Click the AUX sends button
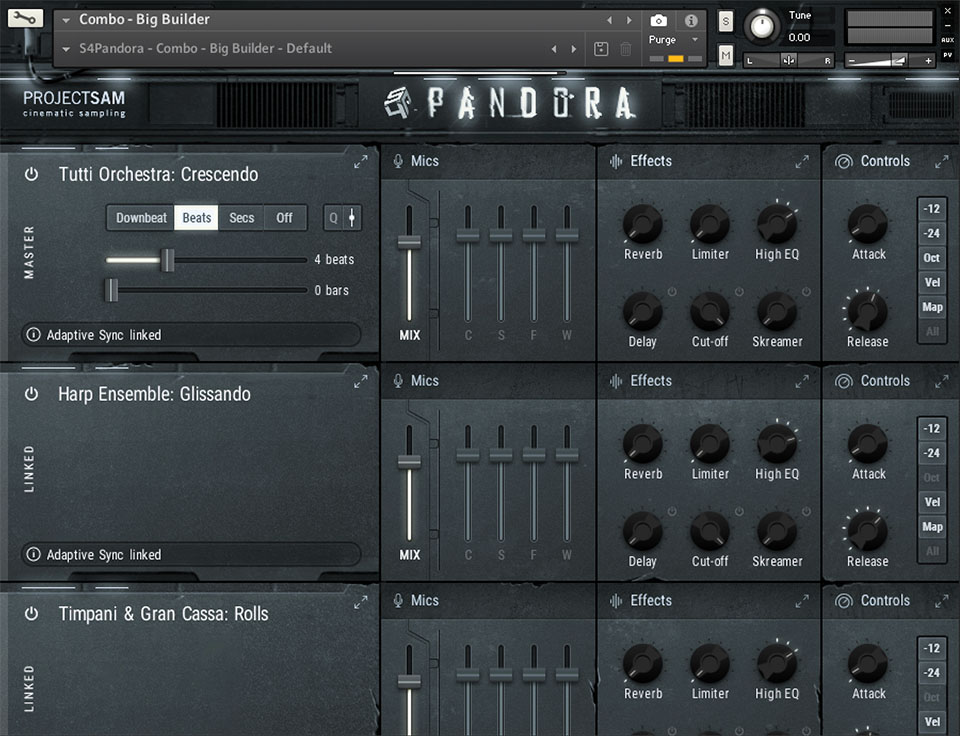 pos(947,40)
